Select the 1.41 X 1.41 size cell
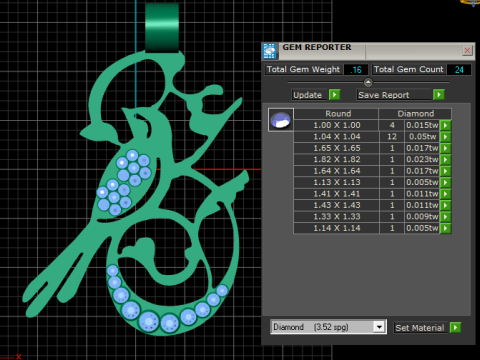 (x=337, y=194)
